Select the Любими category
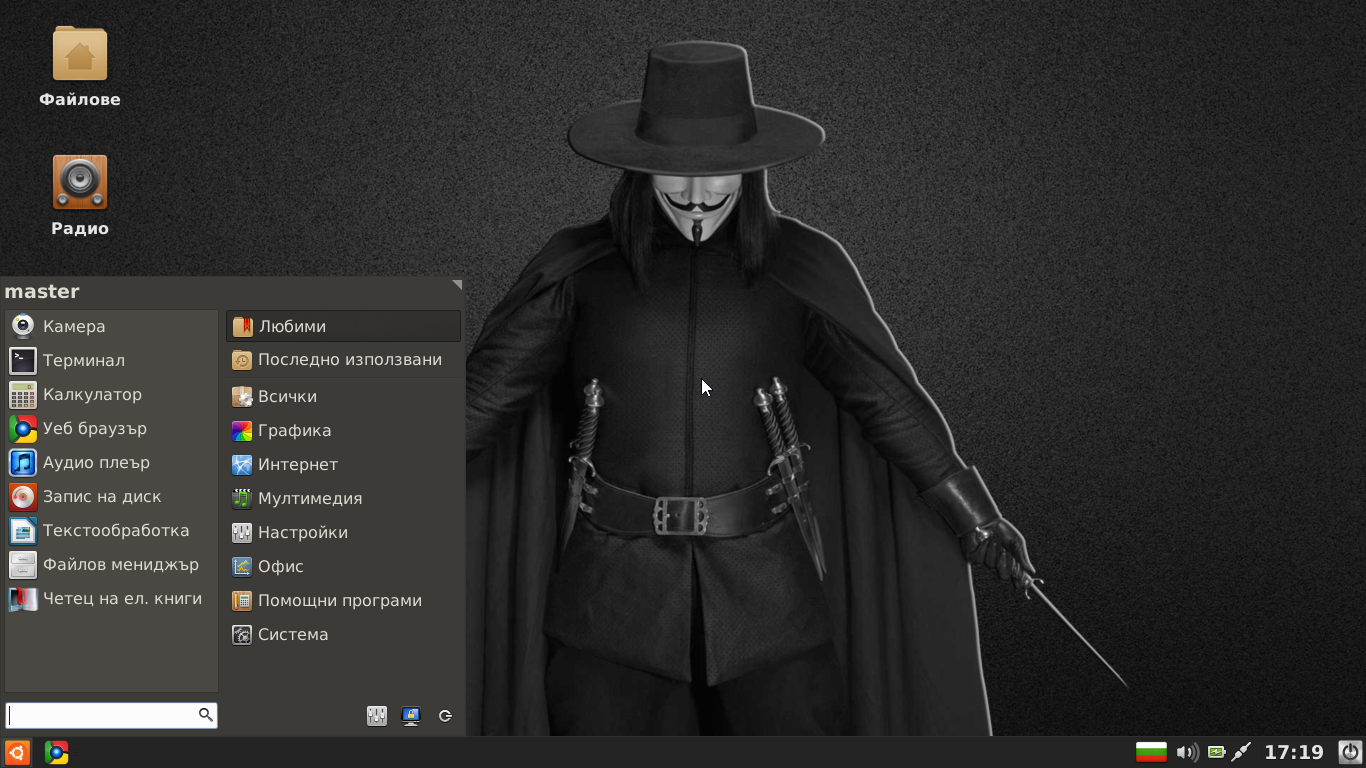Viewport: 1366px width, 768px height. click(x=343, y=326)
